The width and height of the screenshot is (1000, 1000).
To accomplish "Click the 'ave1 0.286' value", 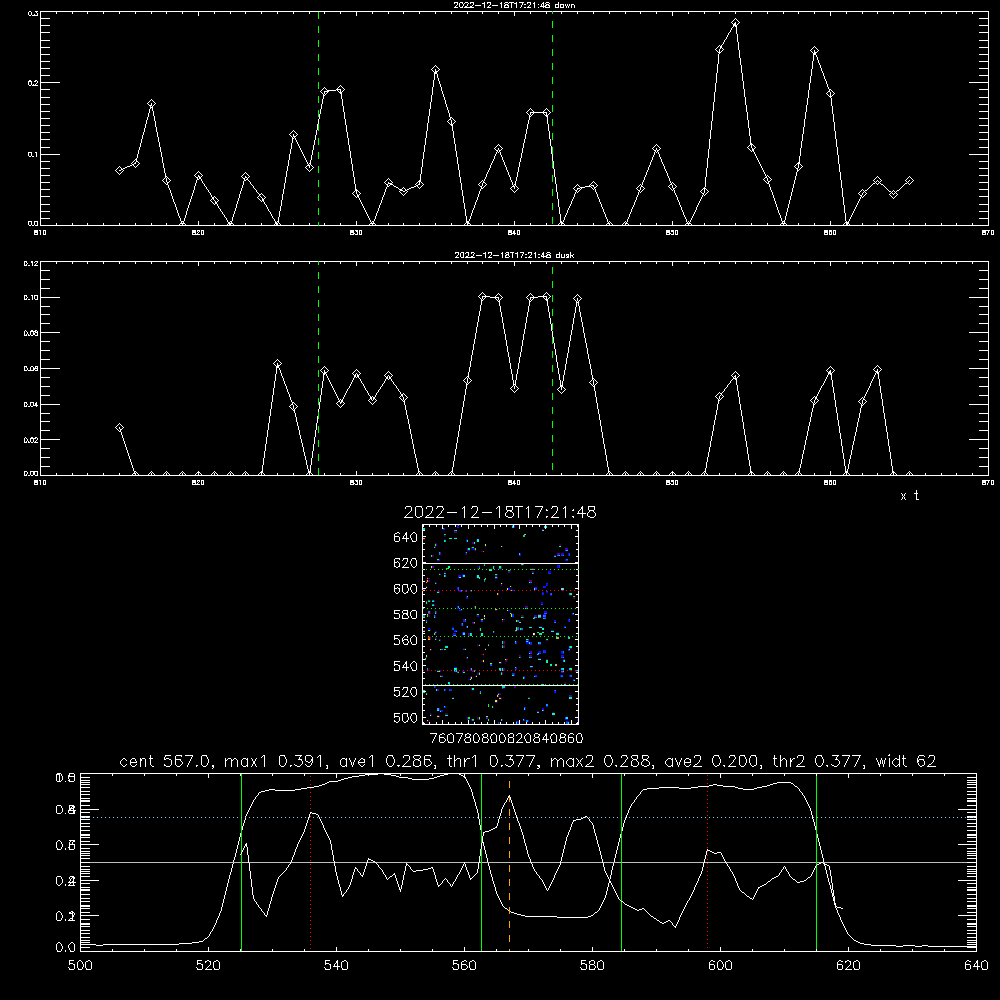I will (386, 761).
